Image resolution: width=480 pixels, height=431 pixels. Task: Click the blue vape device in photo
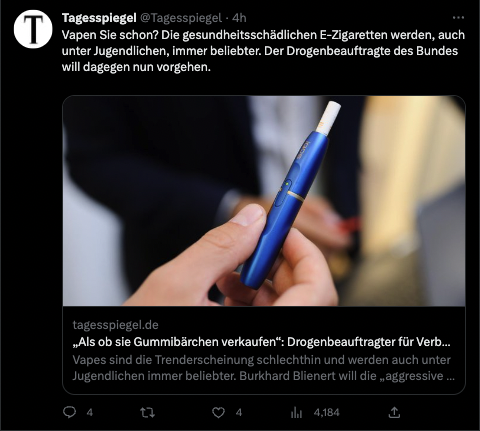(x=283, y=210)
